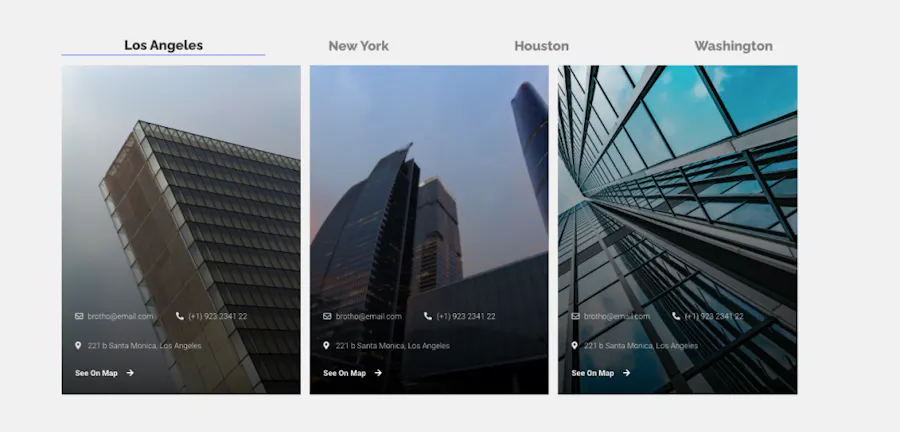Click envelope icon on glass facade card
The width and height of the screenshot is (900, 432).
(575, 316)
